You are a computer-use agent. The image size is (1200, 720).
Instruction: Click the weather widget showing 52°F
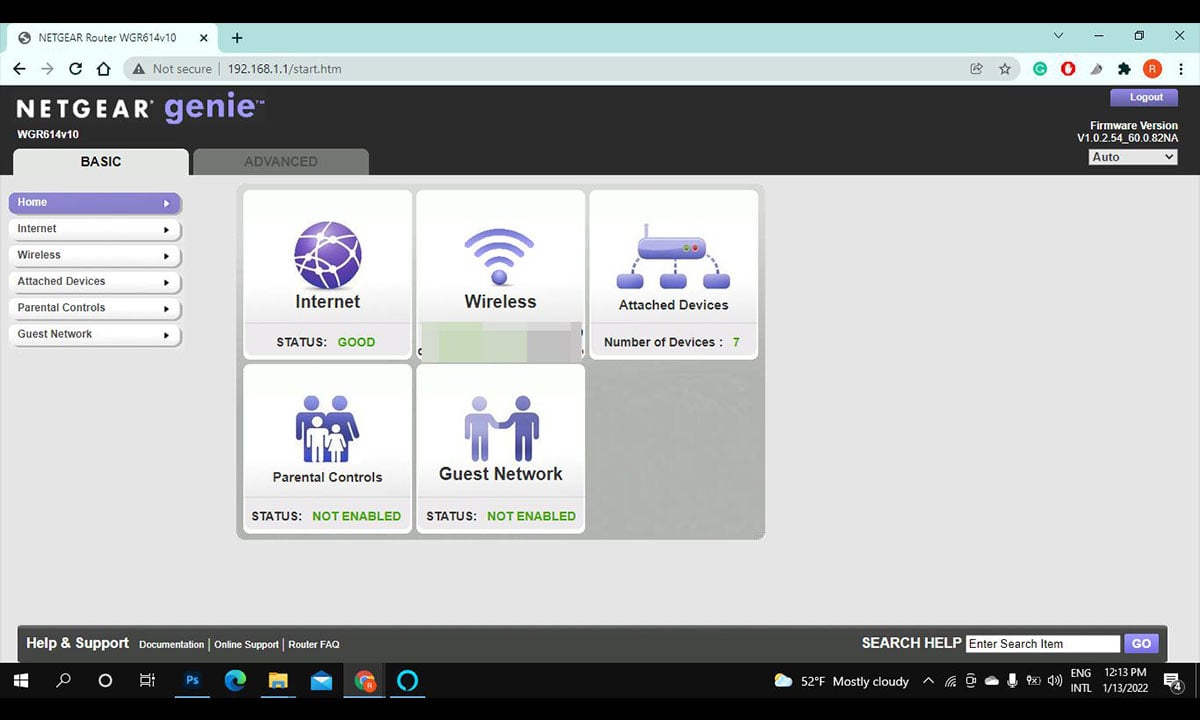[842, 681]
